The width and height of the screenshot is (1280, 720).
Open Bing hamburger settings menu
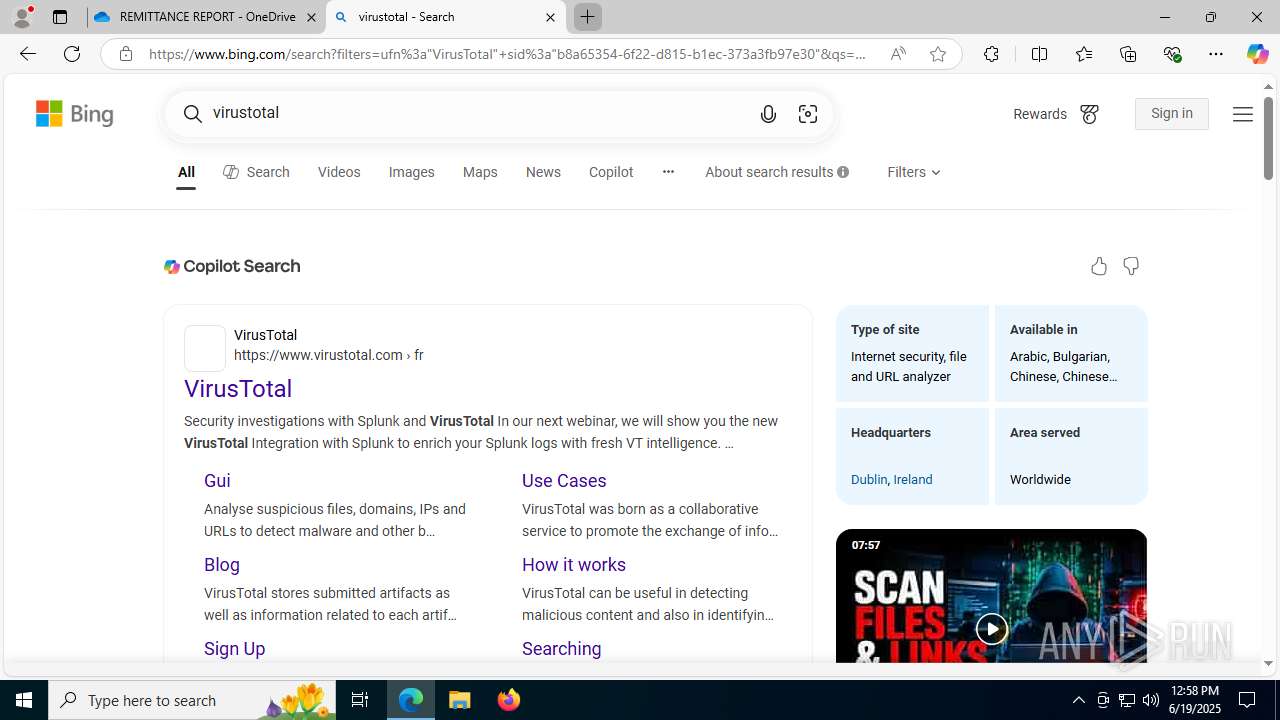pyautogui.click(x=1242, y=114)
